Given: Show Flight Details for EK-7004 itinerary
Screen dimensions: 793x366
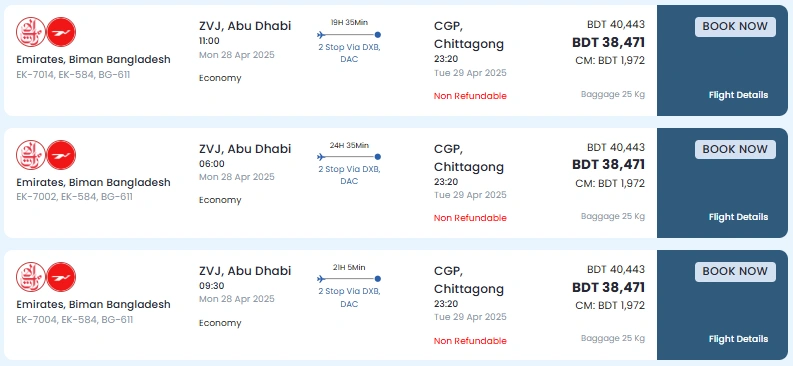Looking at the screenshot, I should pos(738,339).
